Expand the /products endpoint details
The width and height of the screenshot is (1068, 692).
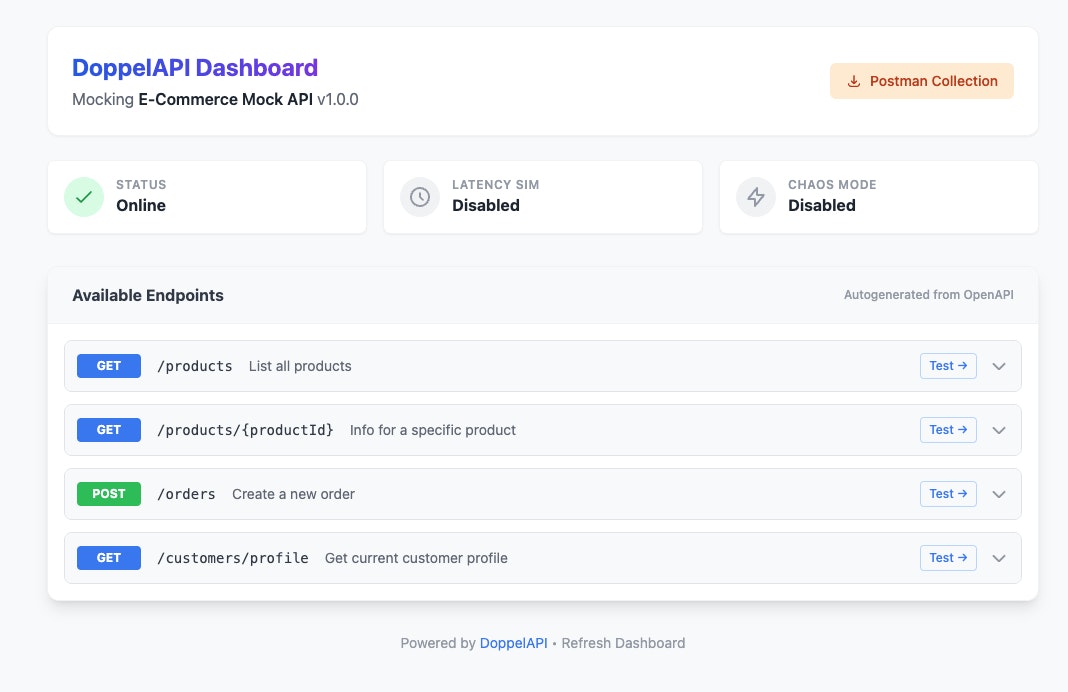[x=998, y=366]
